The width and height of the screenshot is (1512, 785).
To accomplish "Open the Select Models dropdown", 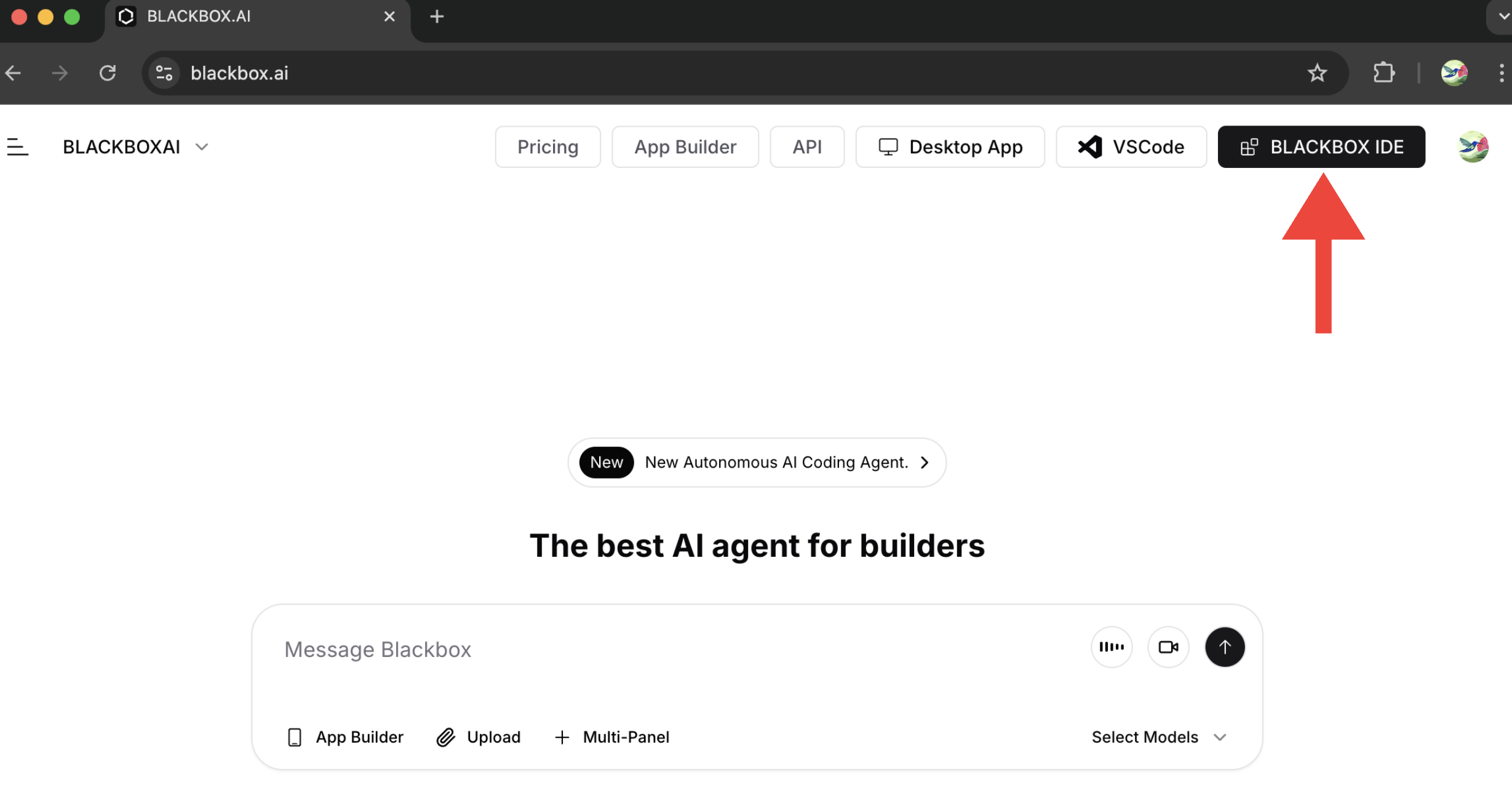I will pos(1158,736).
